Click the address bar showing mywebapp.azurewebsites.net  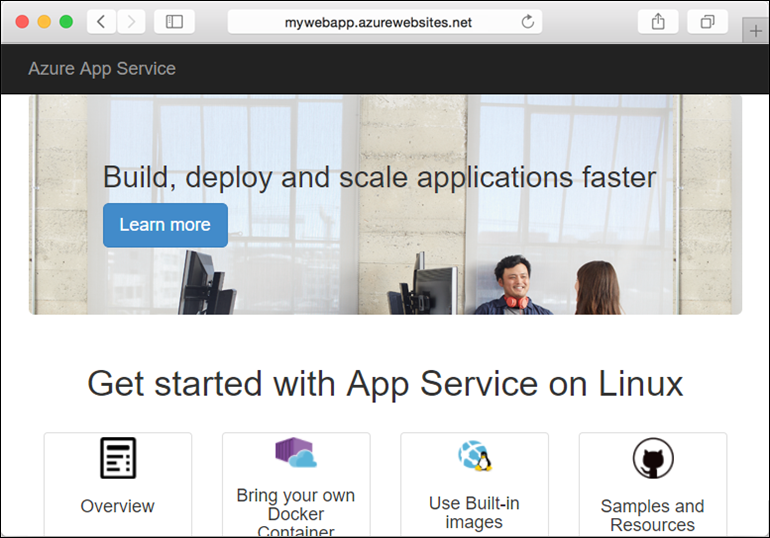385,22
